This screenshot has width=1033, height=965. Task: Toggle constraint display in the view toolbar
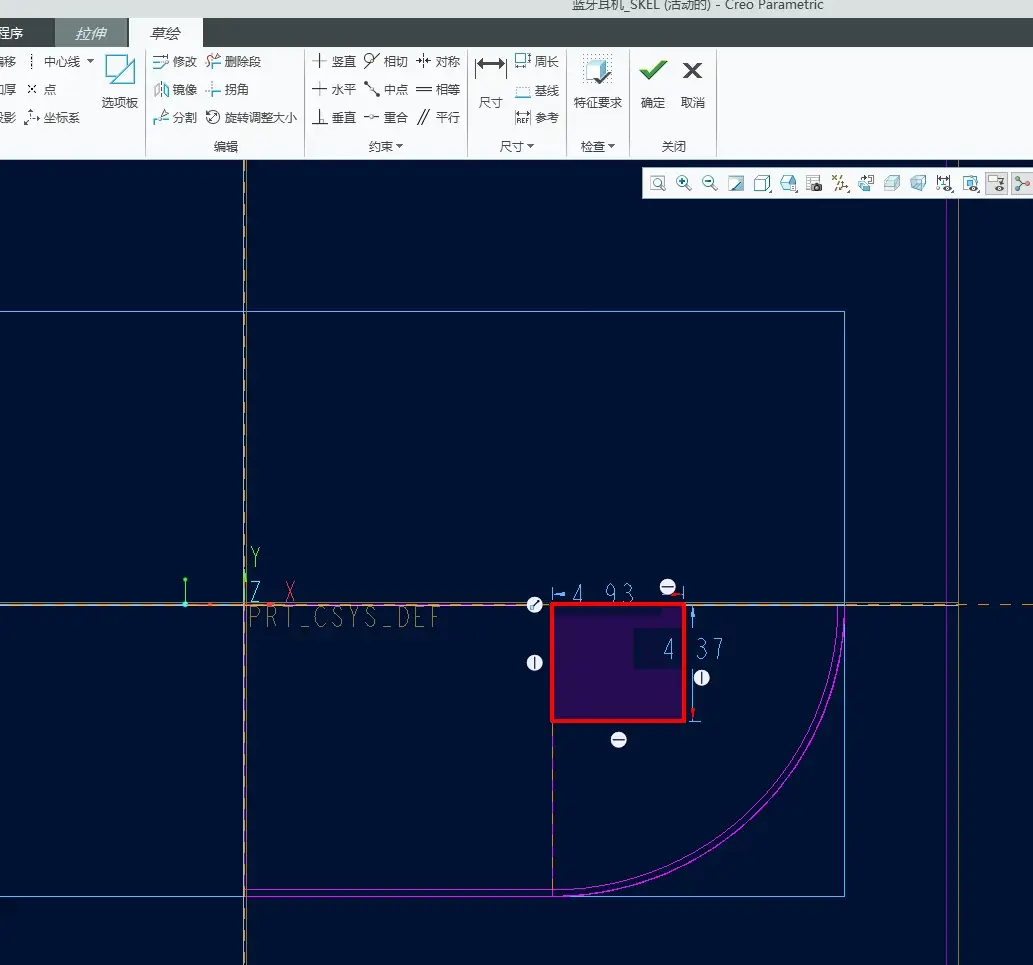click(x=970, y=183)
